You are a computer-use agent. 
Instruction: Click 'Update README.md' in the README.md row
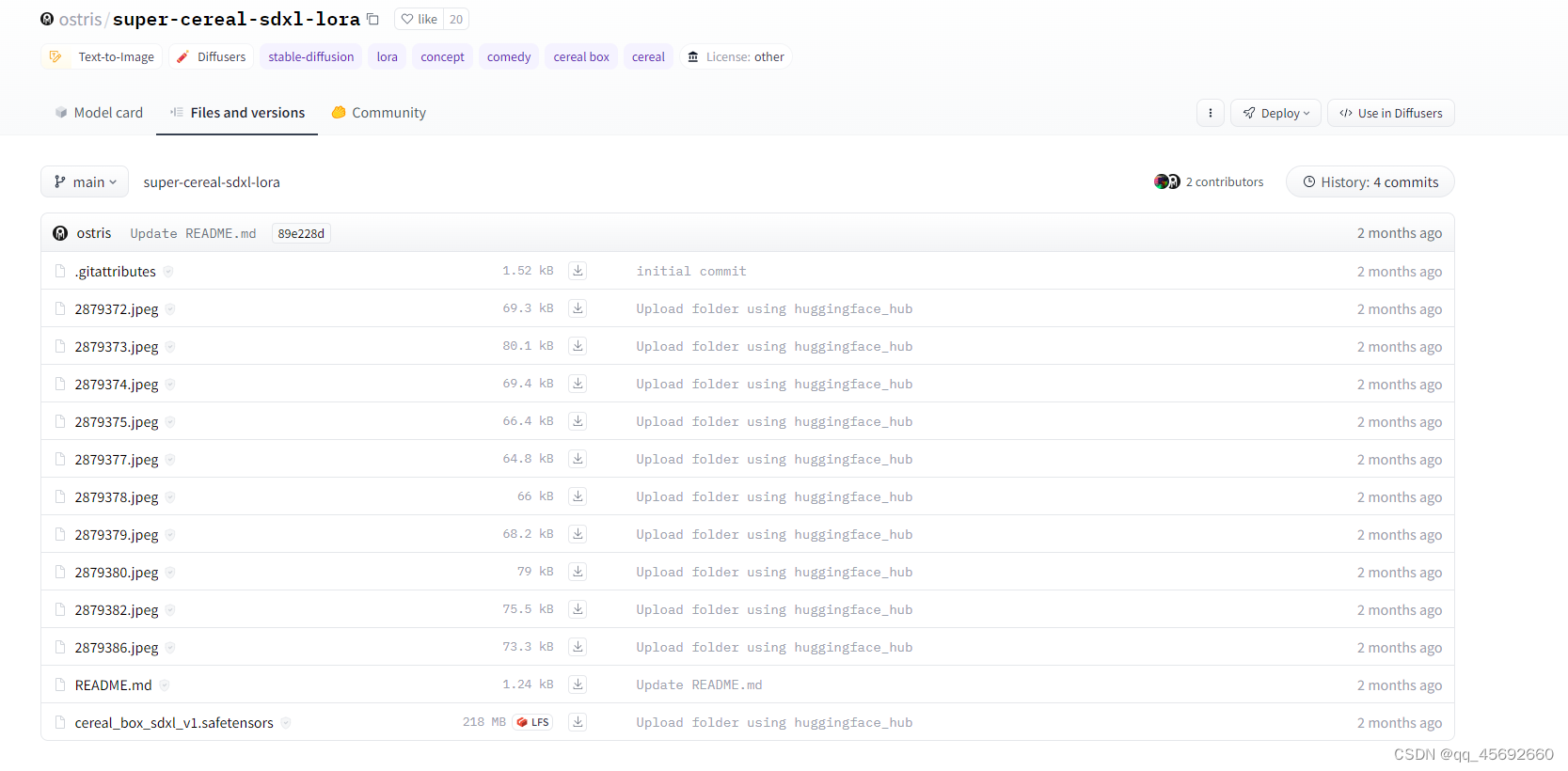pyautogui.click(x=699, y=684)
